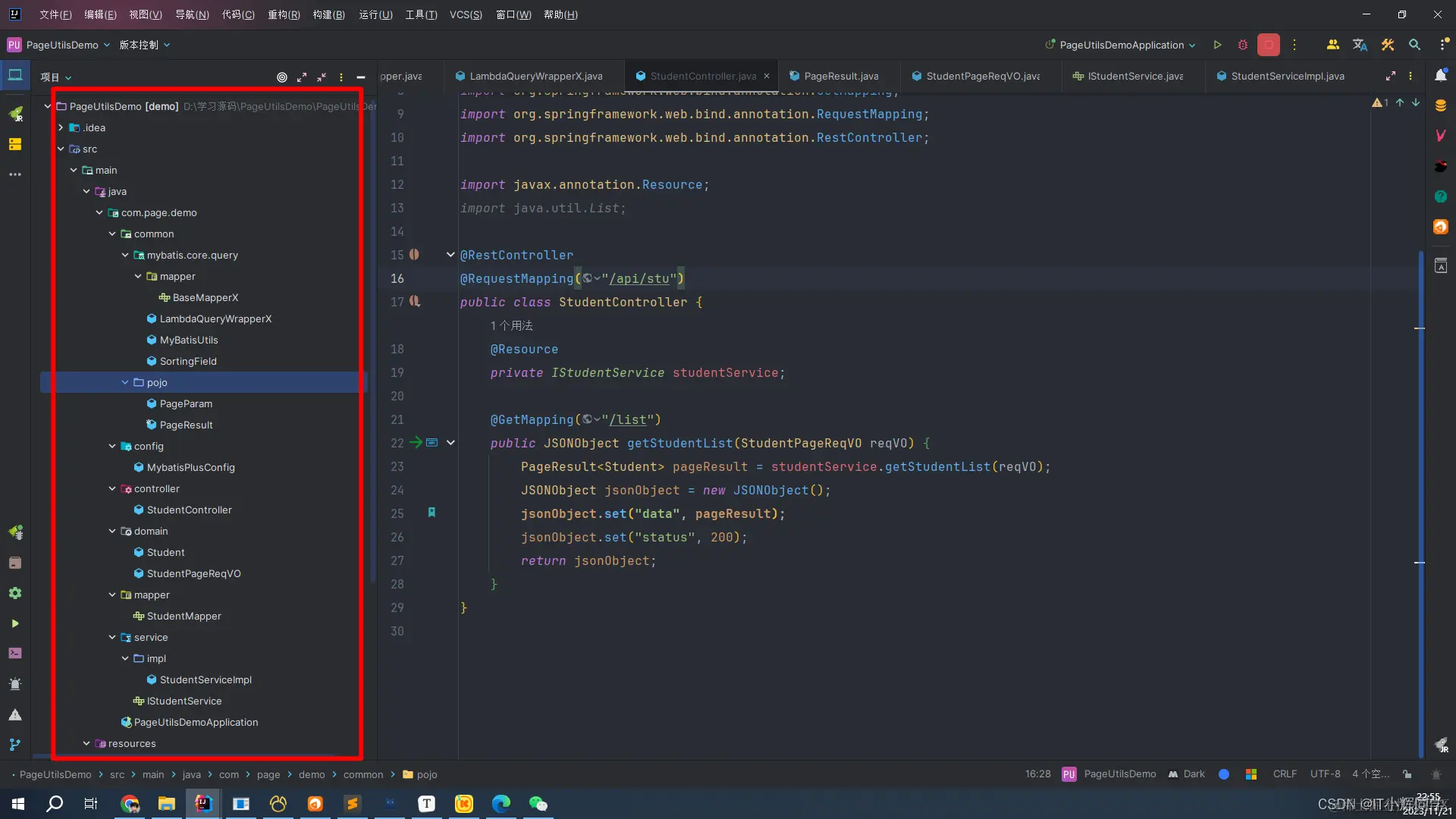The width and height of the screenshot is (1456, 819).
Task: Toggle the bookmark on line 25 gutter
Action: (431, 513)
